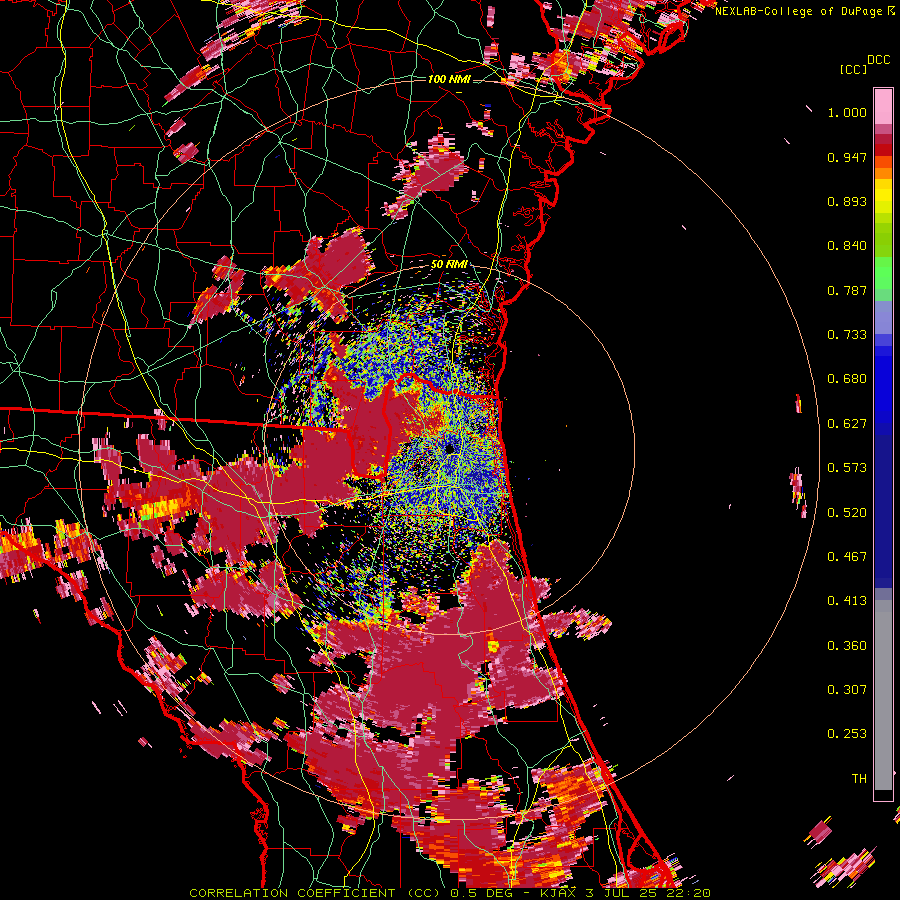Pick the gray band on the color scale

(883, 695)
